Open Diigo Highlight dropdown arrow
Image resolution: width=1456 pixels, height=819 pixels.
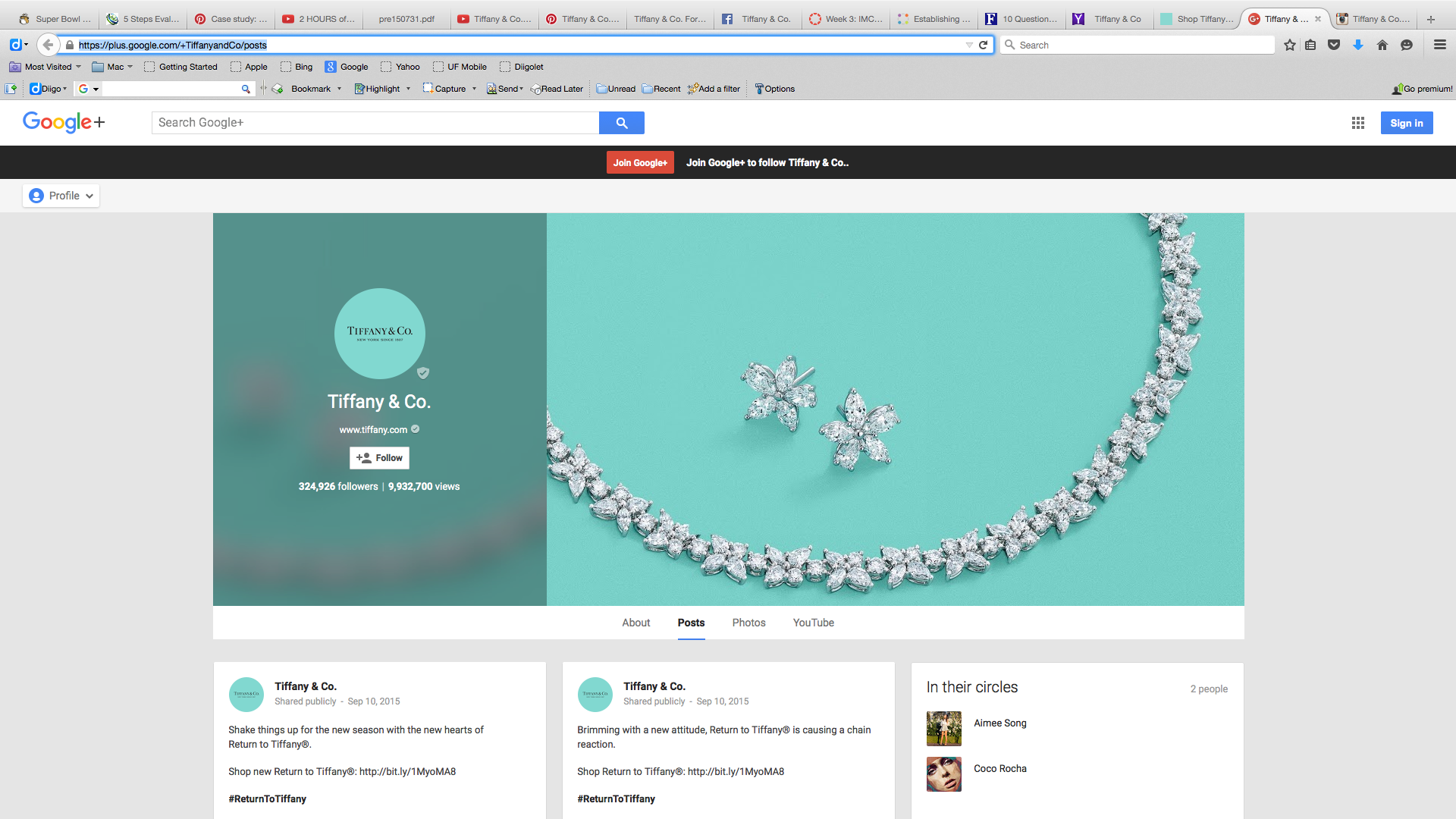[408, 89]
